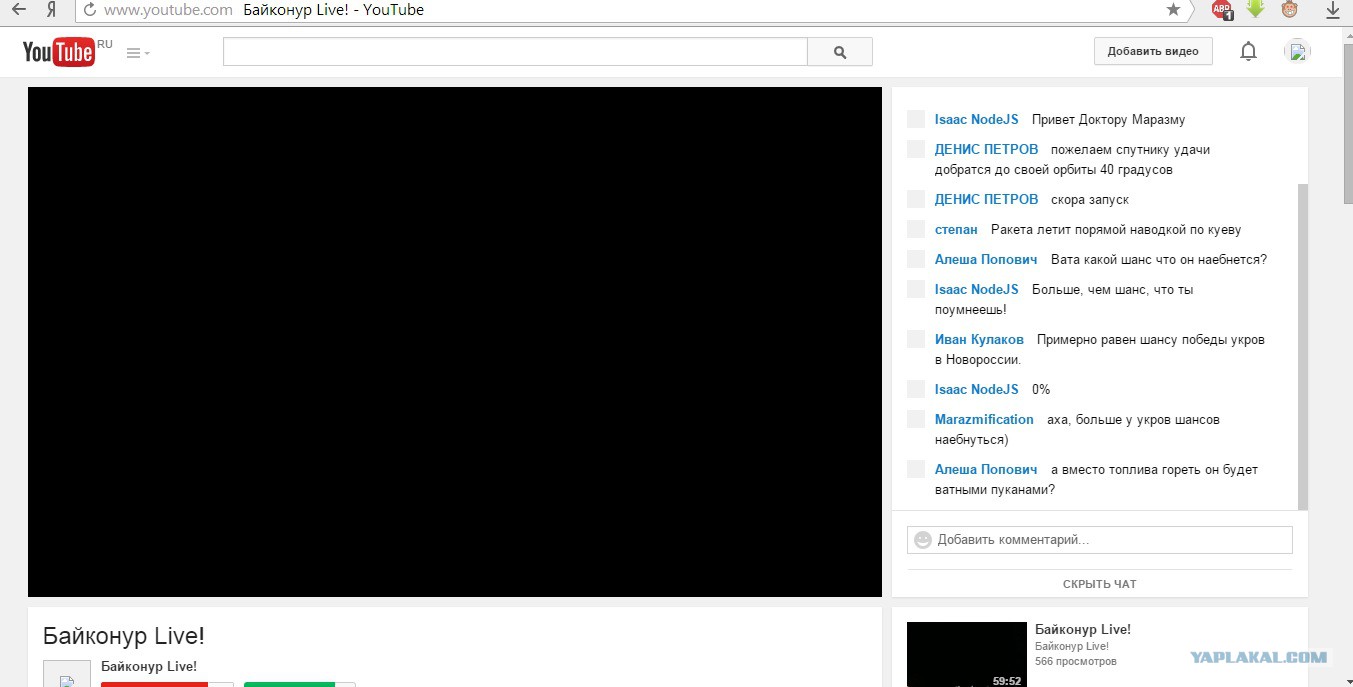Open Isaac NodeJS name on the '0%' message
This screenshot has width=1353, height=687.
[977, 389]
